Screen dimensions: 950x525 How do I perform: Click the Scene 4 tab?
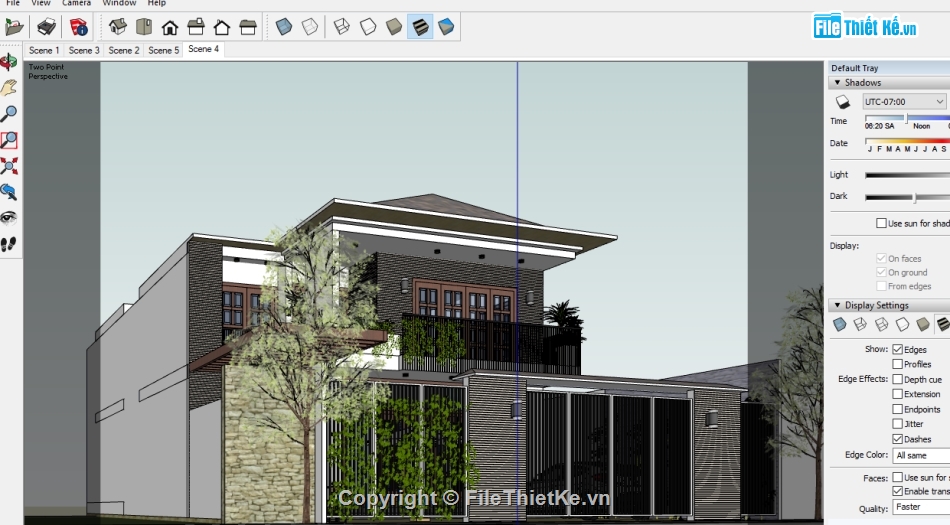[x=204, y=49]
